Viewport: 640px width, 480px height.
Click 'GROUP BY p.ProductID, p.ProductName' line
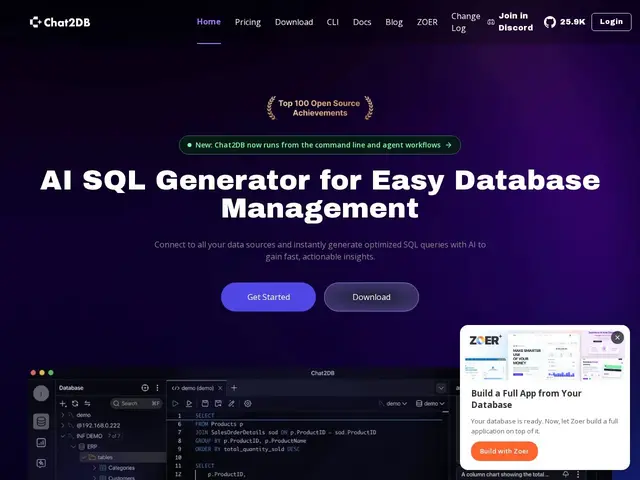pyautogui.click(x=251, y=441)
